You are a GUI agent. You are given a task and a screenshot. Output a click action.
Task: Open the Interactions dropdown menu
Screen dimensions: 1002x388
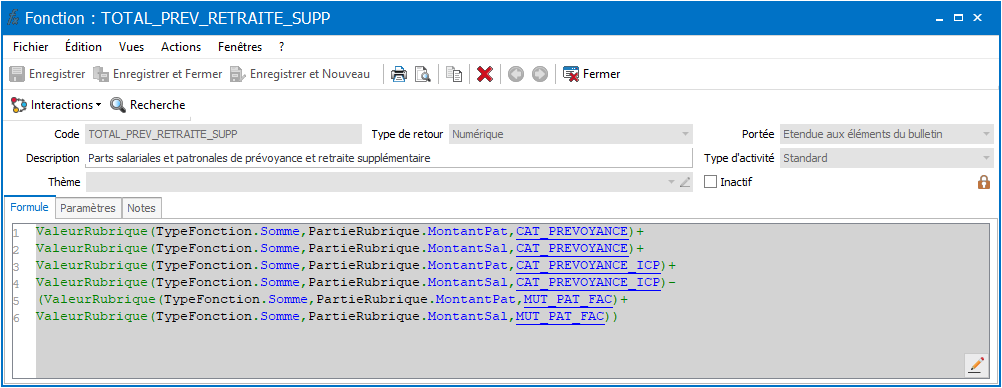point(56,105)
